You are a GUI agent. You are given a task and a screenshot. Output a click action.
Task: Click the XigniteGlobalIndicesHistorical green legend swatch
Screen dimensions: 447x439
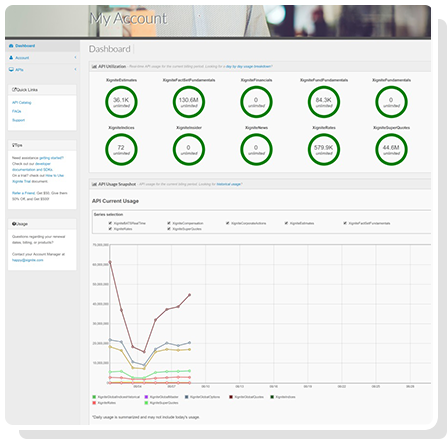pos(94,397)
